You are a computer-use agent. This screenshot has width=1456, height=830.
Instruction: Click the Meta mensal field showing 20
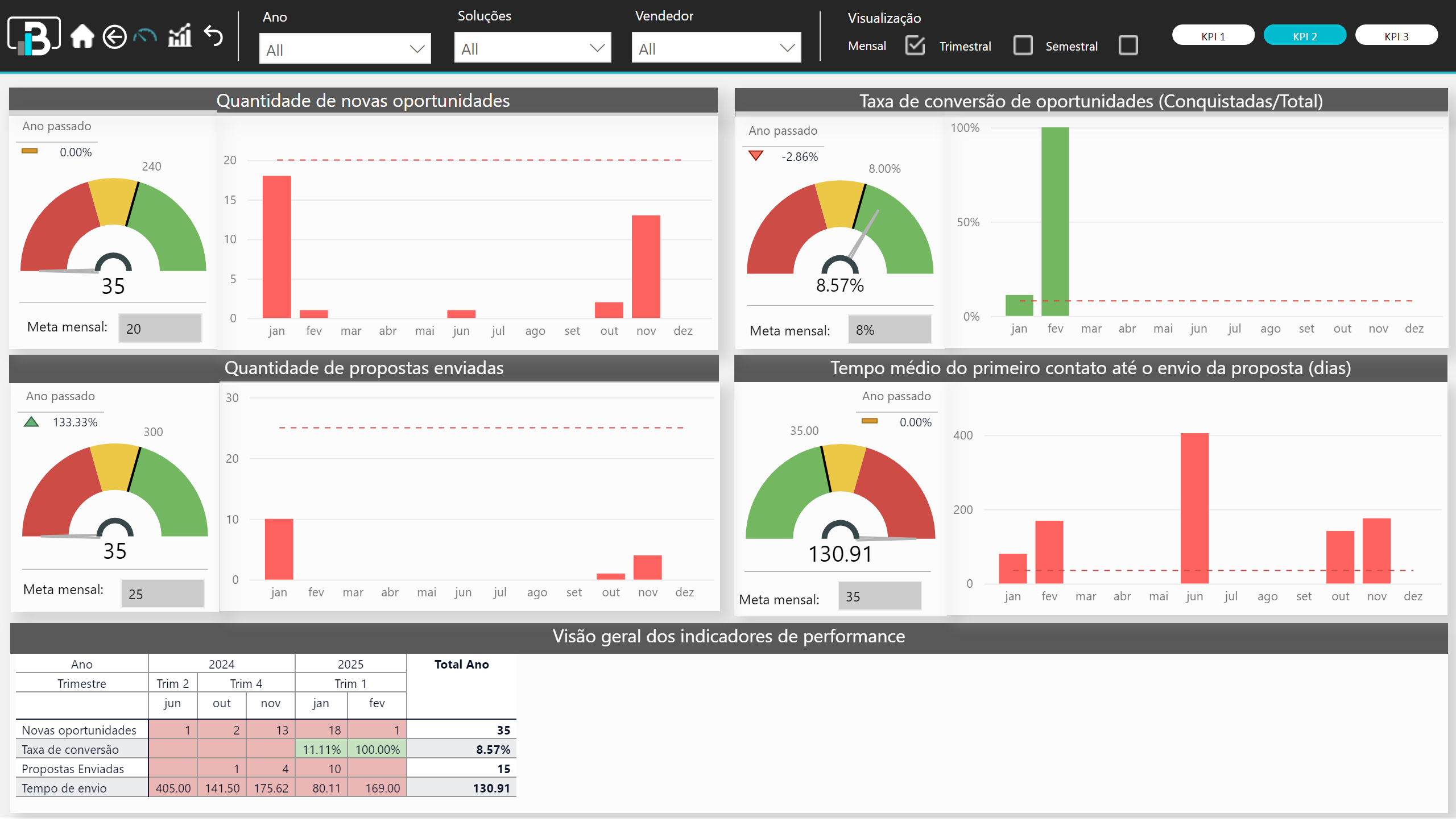(160, 329)
